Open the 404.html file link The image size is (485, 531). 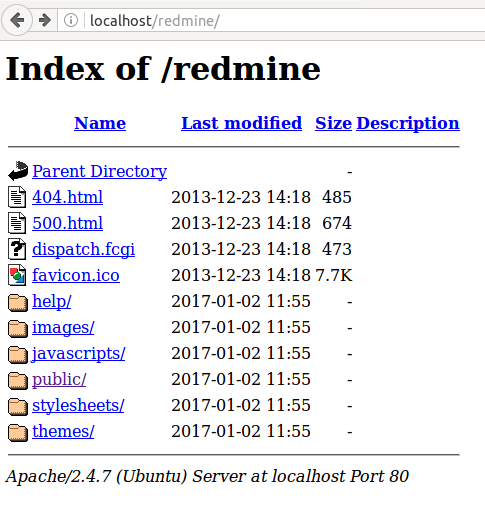pyautogui.click(x=67, y=197)
